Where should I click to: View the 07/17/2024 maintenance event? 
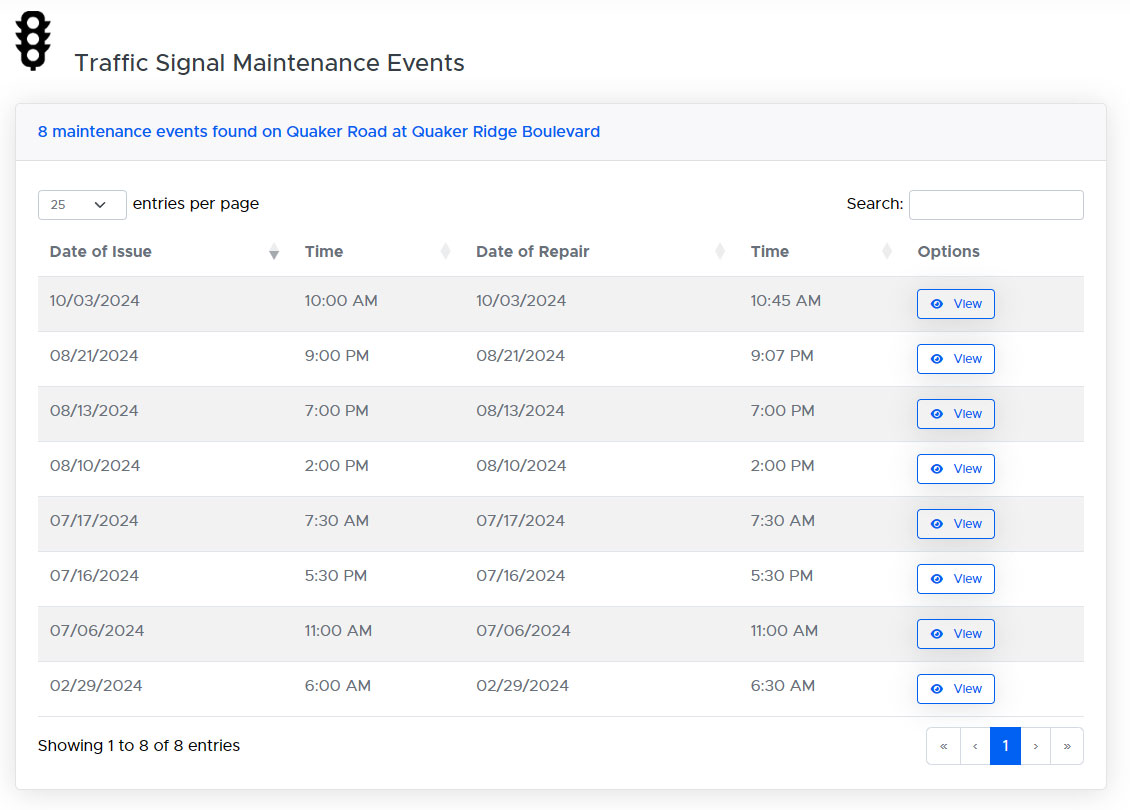[x=955, y=524]
